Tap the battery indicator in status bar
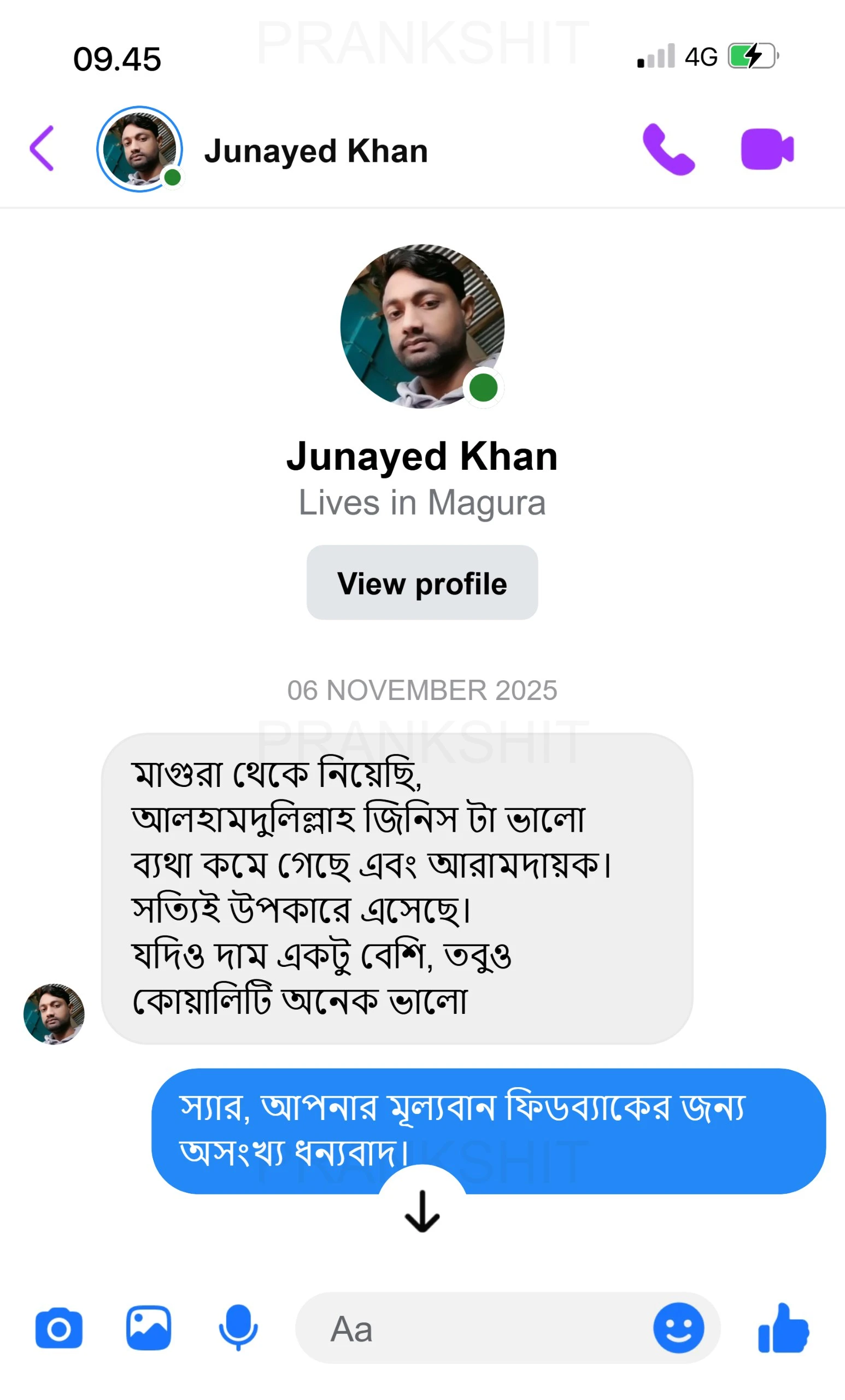845x1400 pixels. [x=753, y=56]
